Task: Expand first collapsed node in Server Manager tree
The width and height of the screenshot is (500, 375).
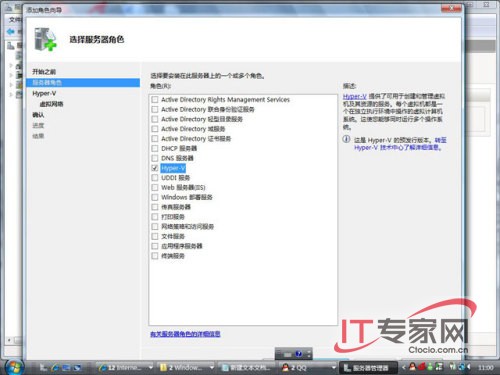Action: (11, 65)
